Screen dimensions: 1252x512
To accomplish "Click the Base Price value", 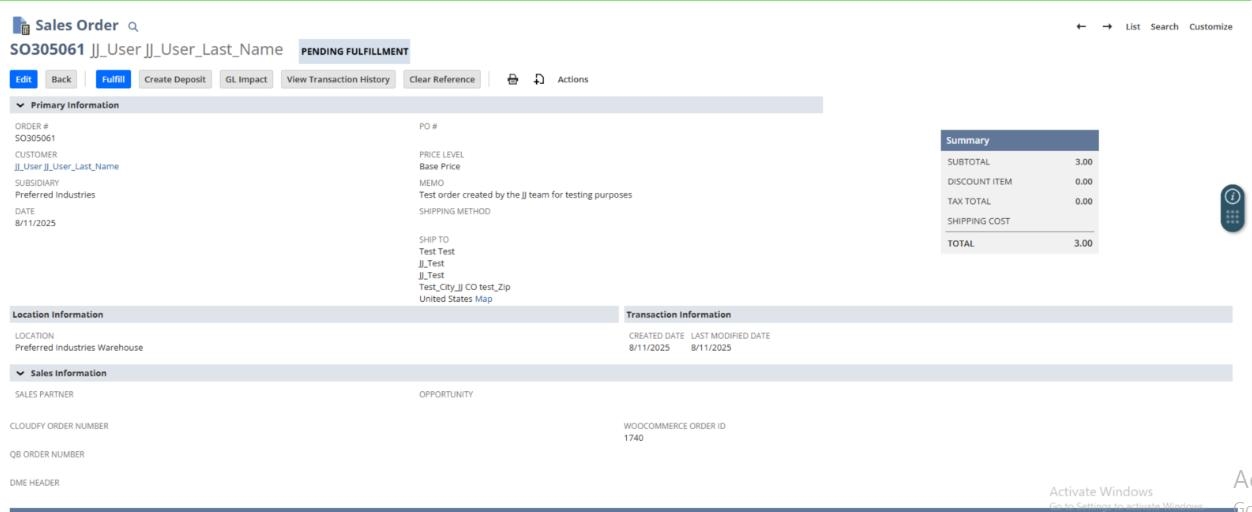I will click(x=440, y=166).
